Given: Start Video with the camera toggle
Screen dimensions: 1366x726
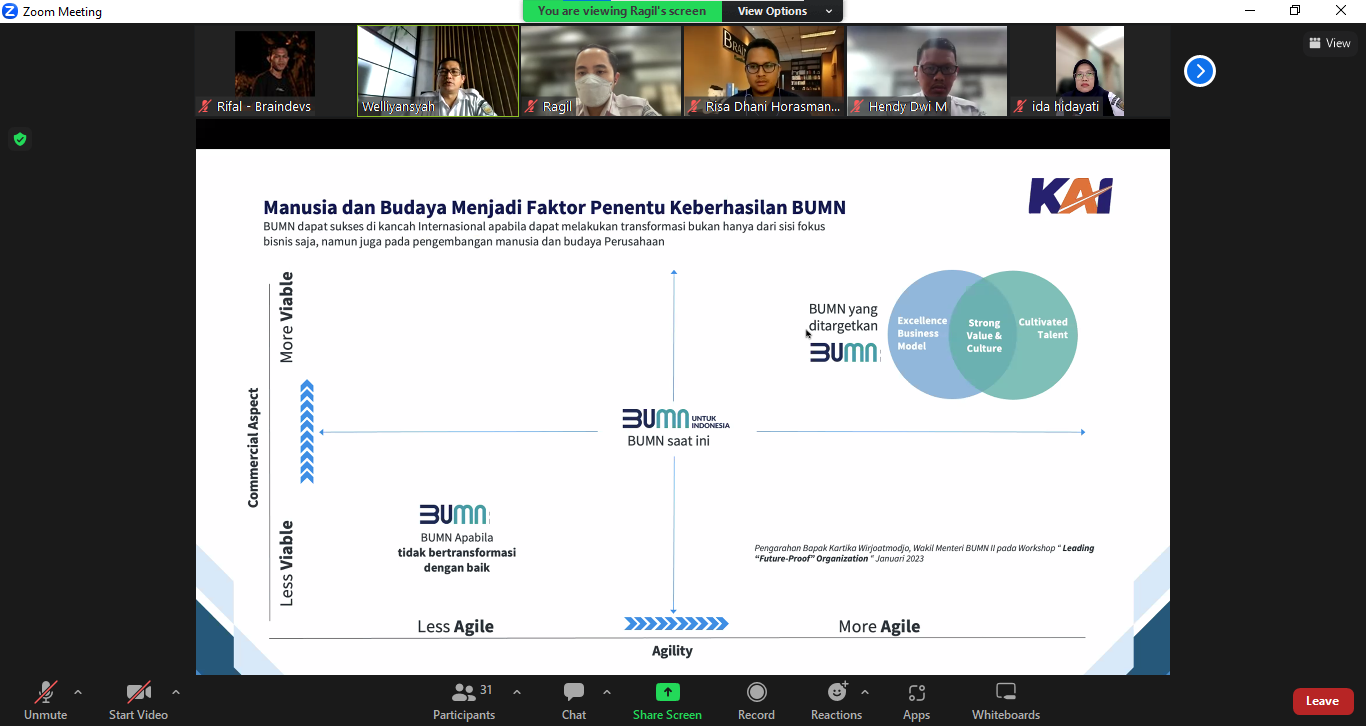Looking at the screenshot, I should (138, 700).
